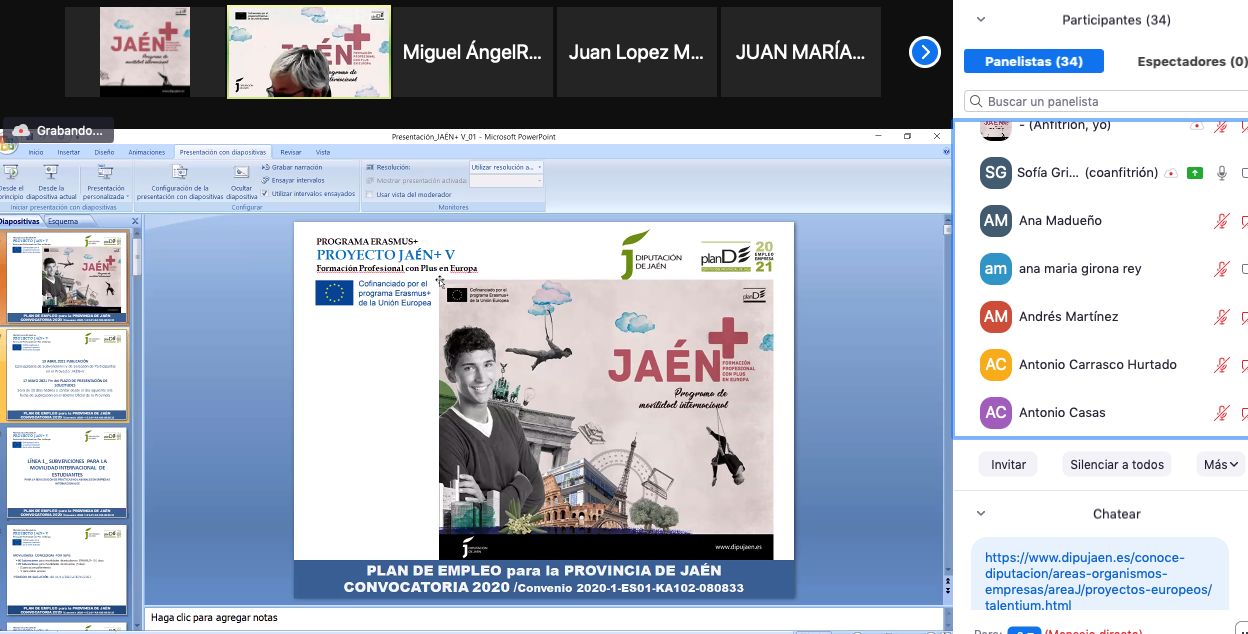Expand the 'Más' dropdown in participants
The image size is (1248, 634).
click(x=1219, y=465)
